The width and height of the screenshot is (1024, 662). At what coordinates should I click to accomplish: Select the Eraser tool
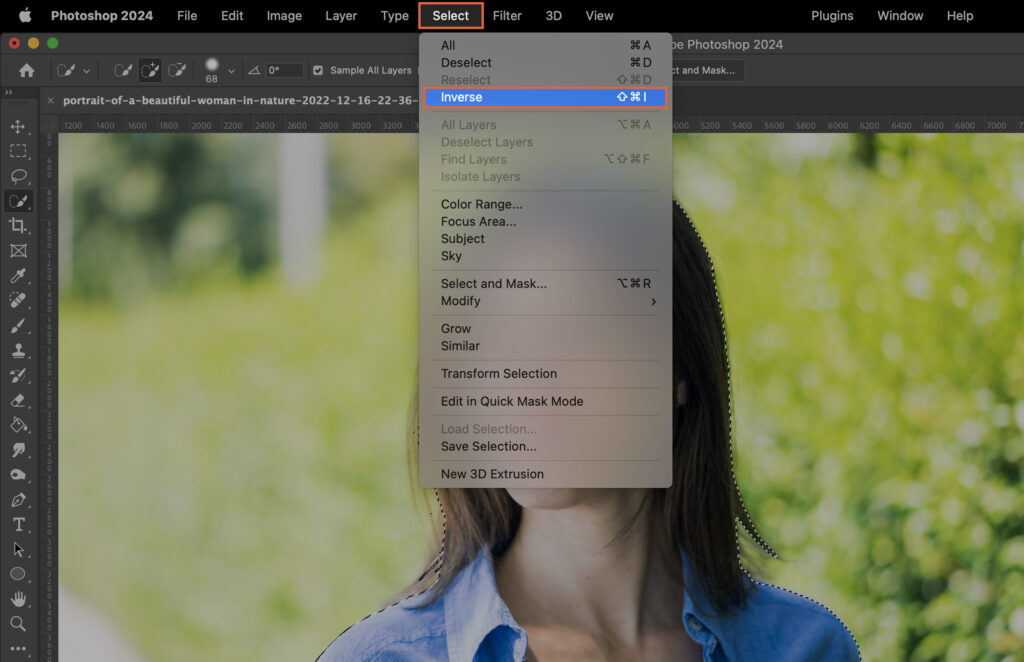click(19, 400)
